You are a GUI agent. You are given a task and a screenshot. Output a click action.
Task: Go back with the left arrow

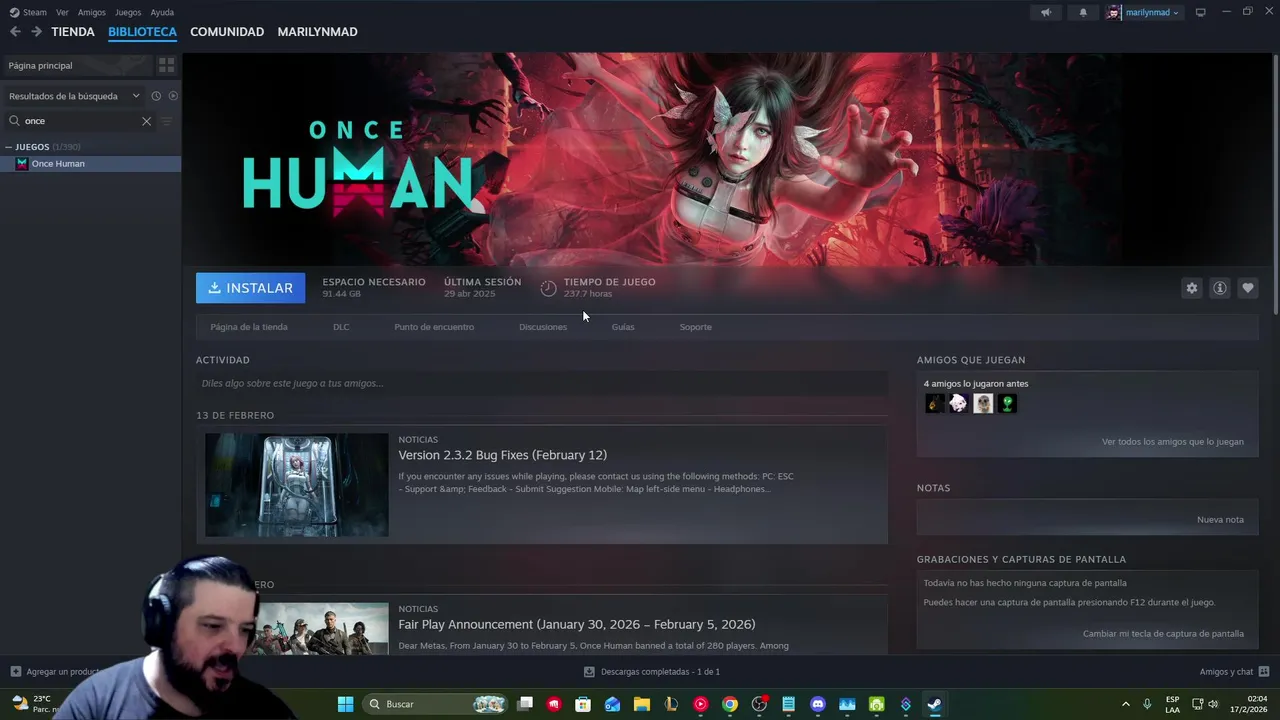pyautogui.click(x=15, y=32)
